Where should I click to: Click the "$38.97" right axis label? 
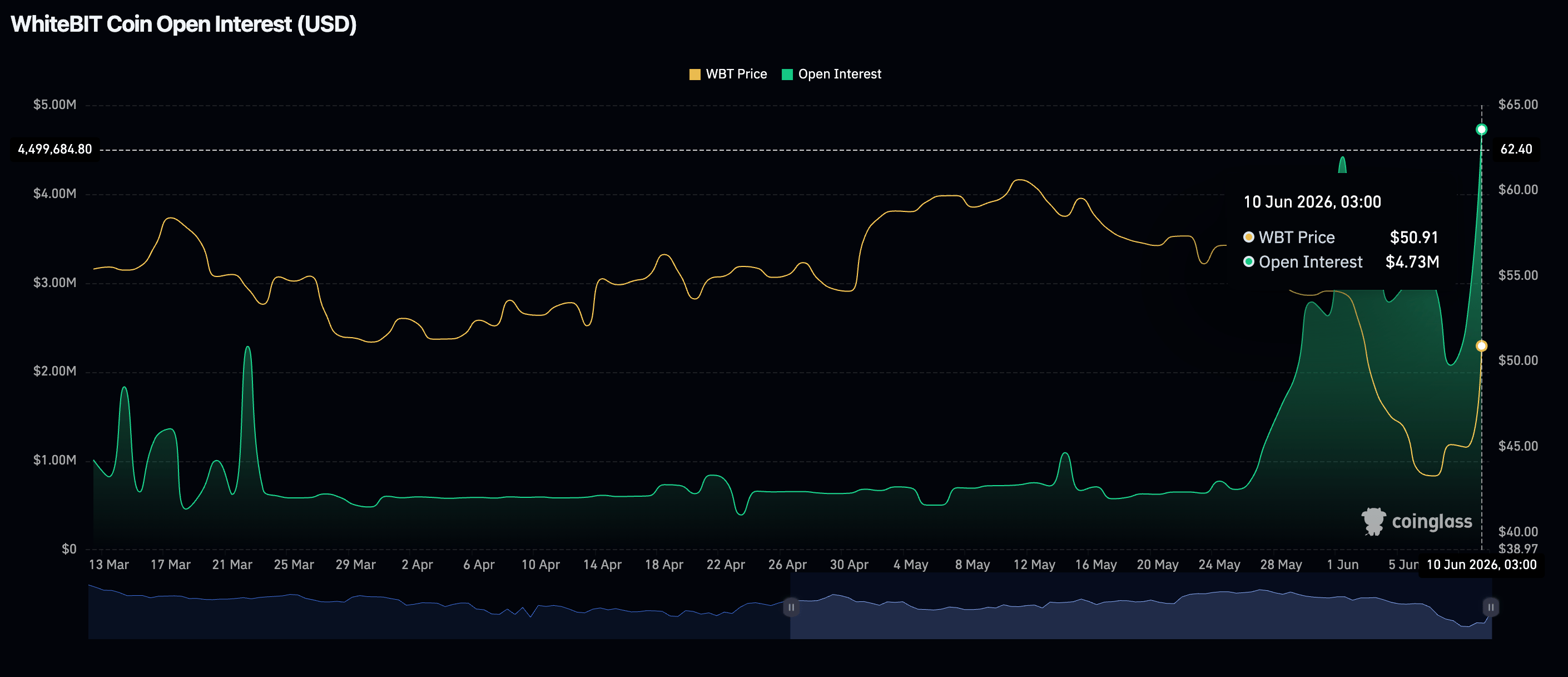click(x=1518, y=548)
